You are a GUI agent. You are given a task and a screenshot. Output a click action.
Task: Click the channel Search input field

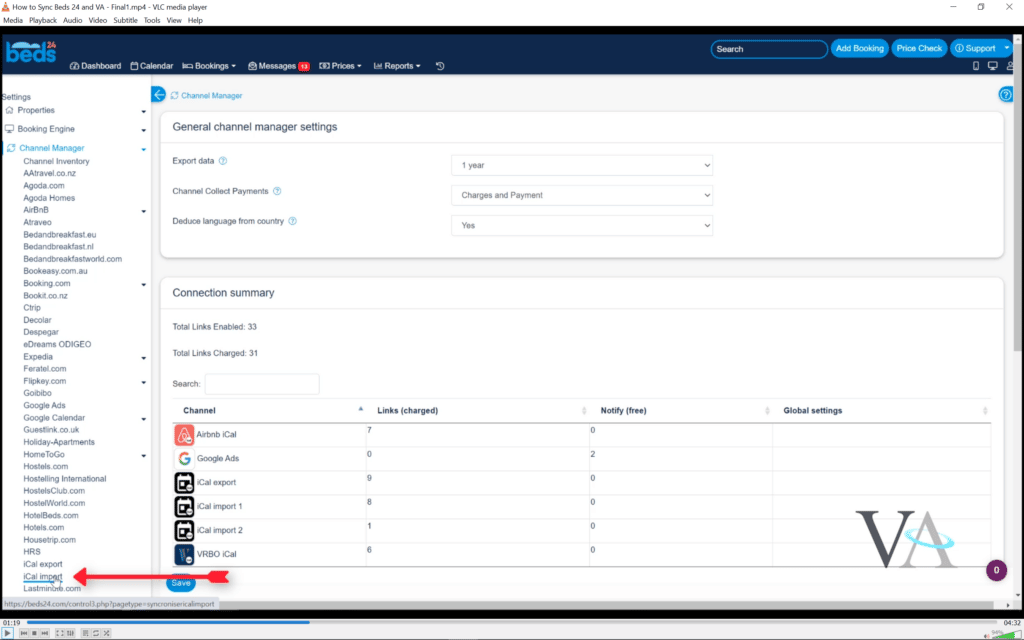click(x=262, y=384)
